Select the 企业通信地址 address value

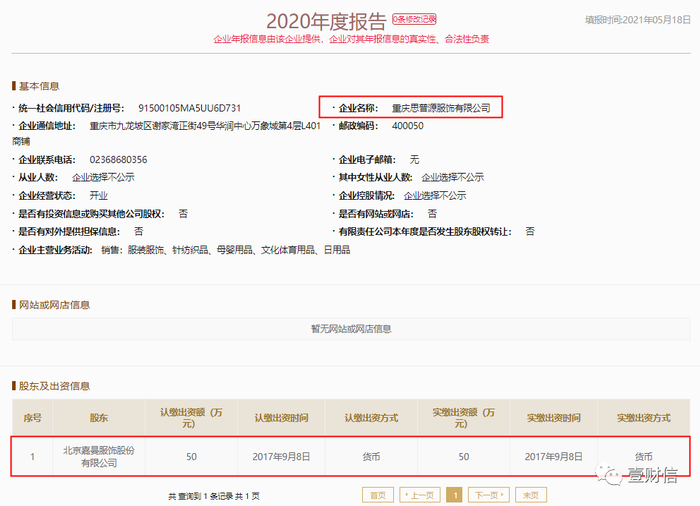point(166,134)
